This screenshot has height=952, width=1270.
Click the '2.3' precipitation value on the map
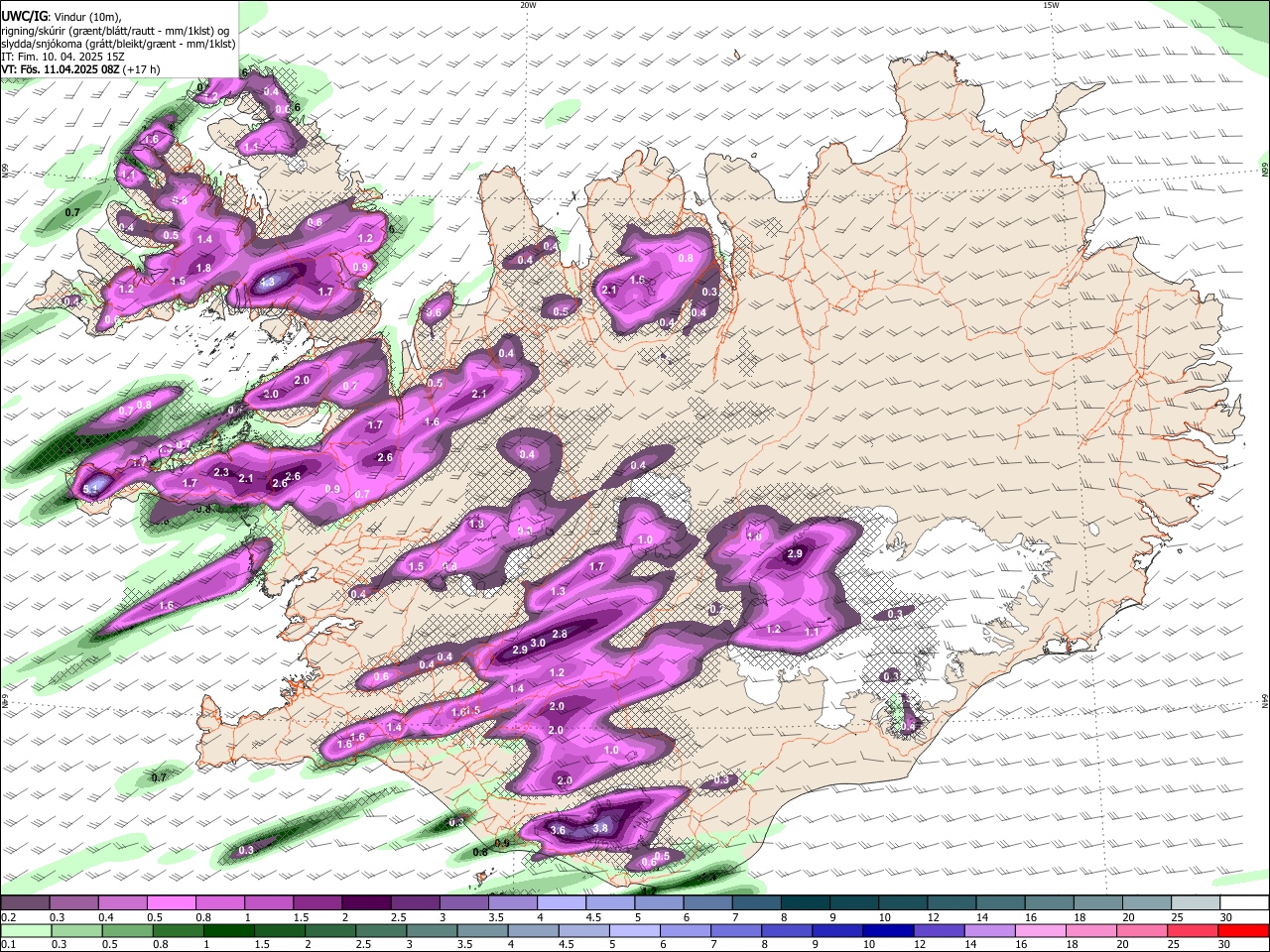pos(221,473)
